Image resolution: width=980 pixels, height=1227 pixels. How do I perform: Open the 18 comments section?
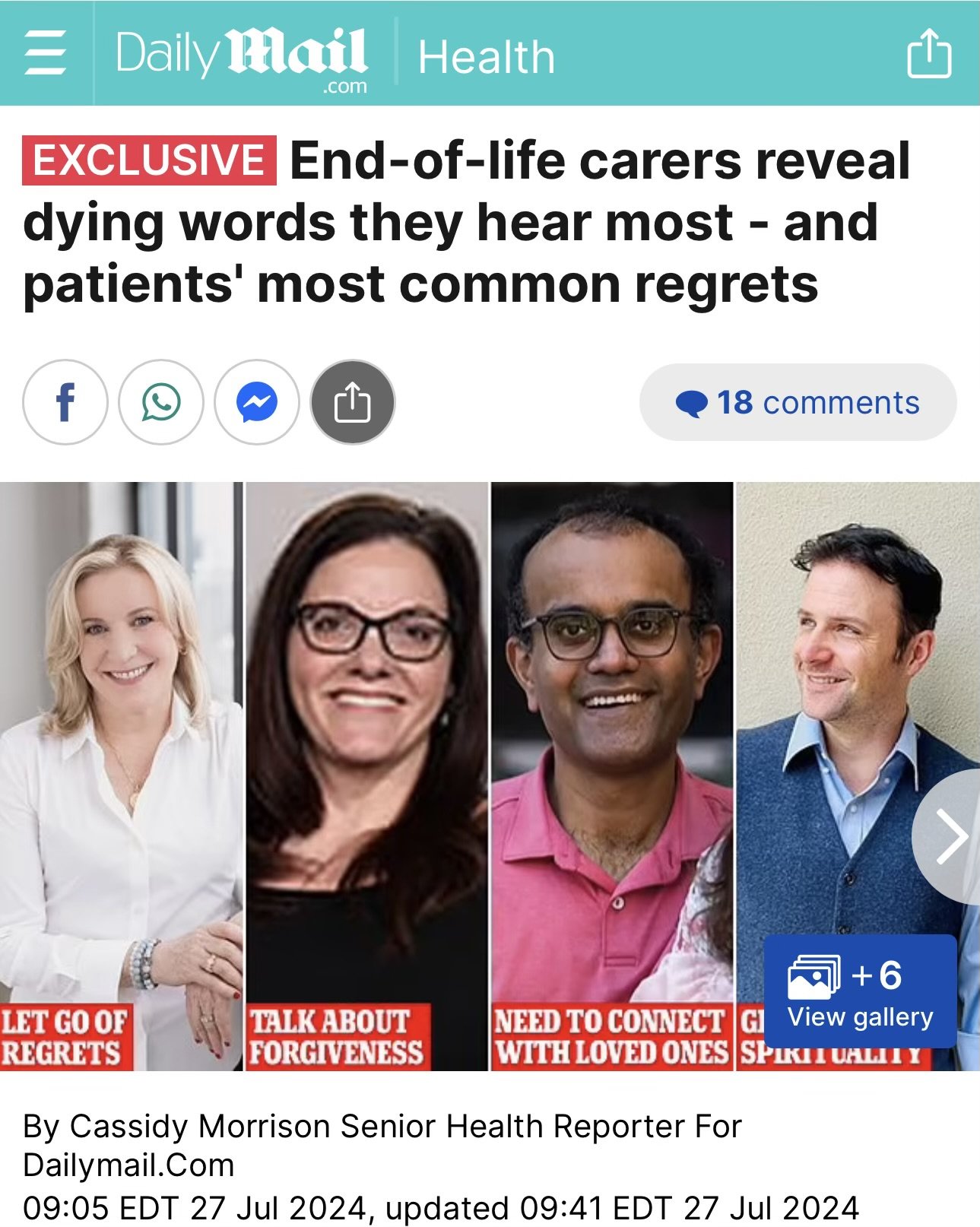pyautogui.click(x=798, y=402)
